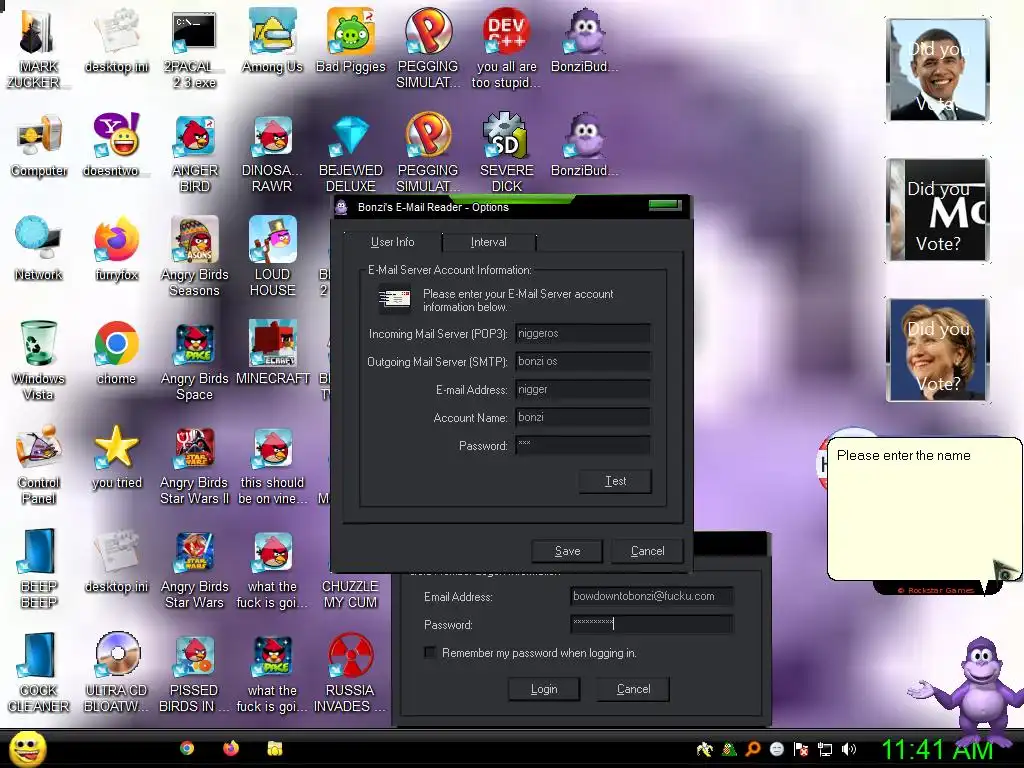Open the RUSSIA INVADES radiation icon
This screenshot has height=768, width=1024.
tap(351, 672)
